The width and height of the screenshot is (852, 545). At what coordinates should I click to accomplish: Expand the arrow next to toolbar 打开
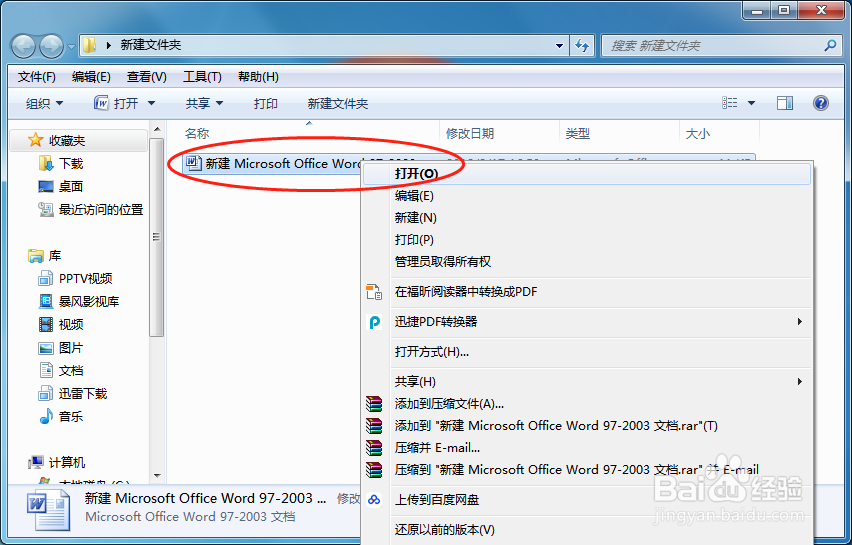coord(152,103)
